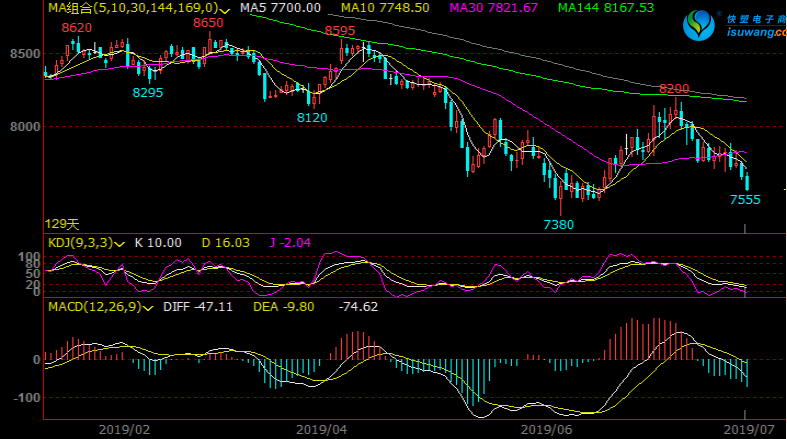Expand the MA组合 indicator dropdown arrow

(226, 9)
